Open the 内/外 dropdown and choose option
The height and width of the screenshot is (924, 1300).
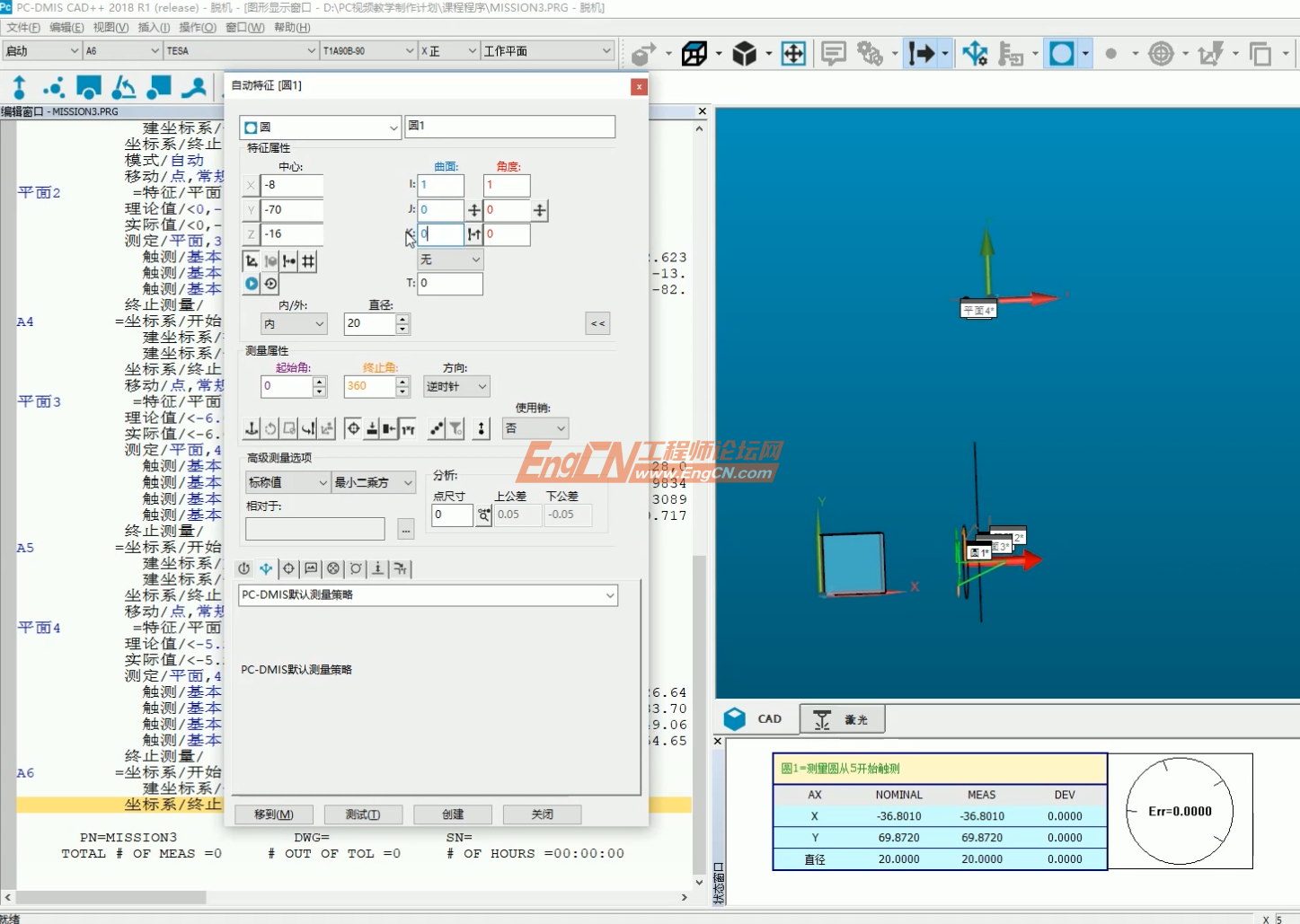pyautogui.click(x=294, y=323)
